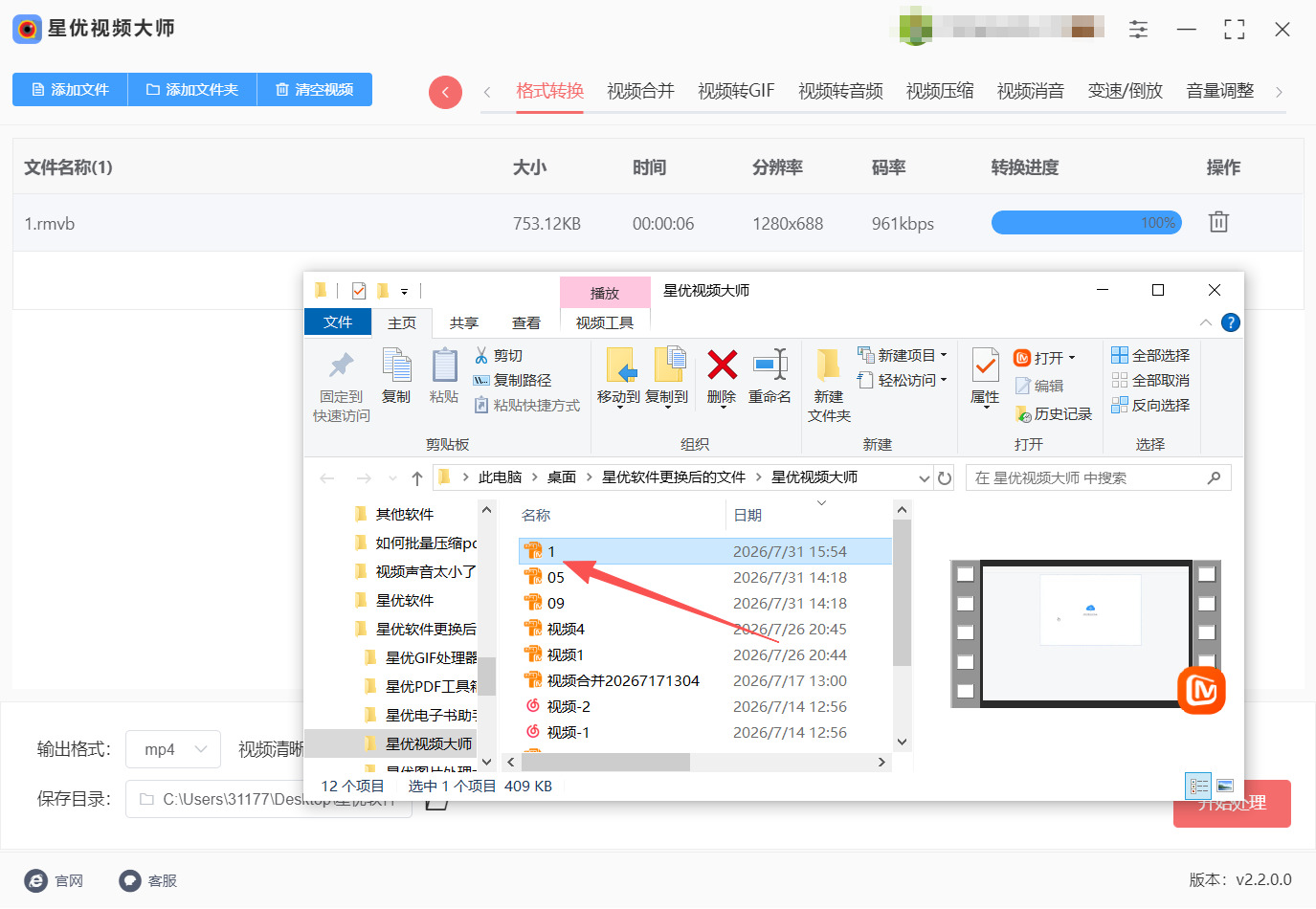
Task: Click the 添加文件夹 button
Action: [x=192, y=90]
